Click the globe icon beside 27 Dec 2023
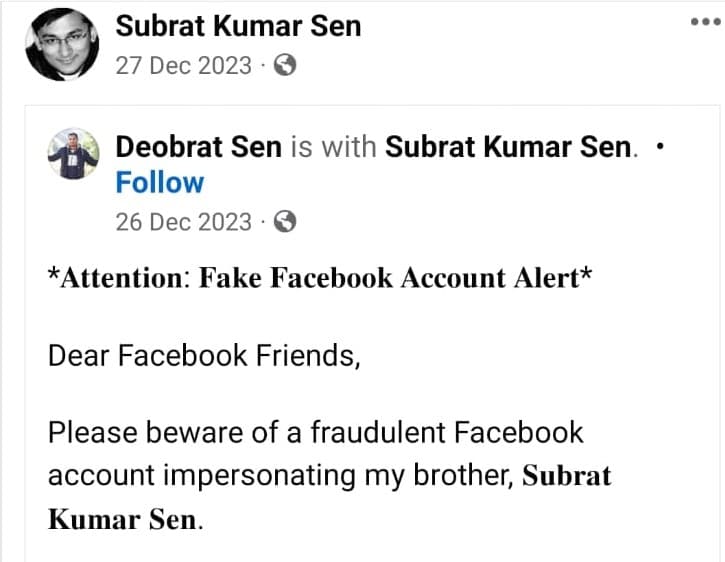The width and height of the screenshot is (725, 562). (x=285, y=66)
